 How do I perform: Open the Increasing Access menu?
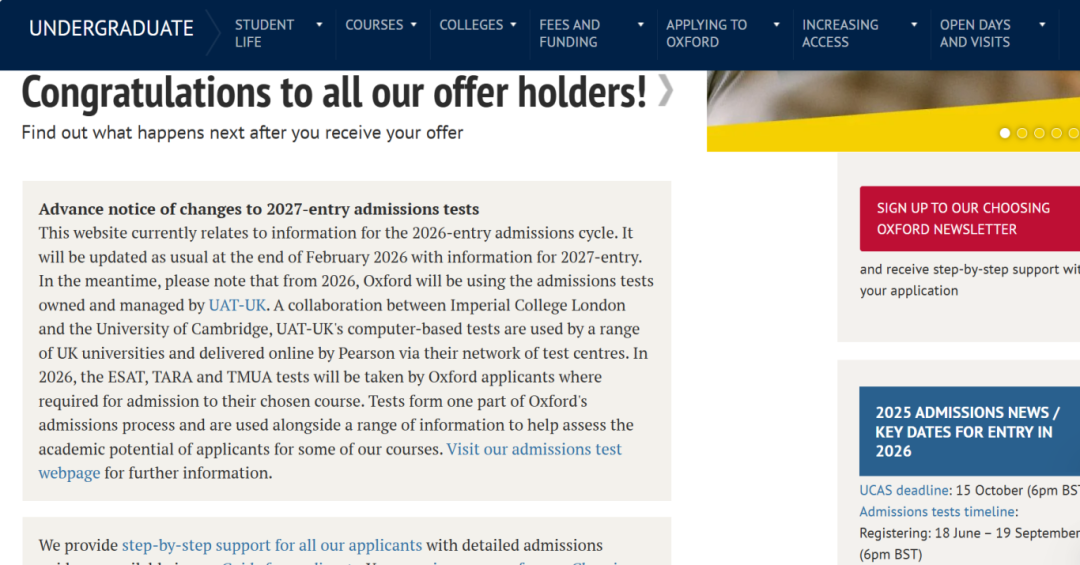point(840,33)
